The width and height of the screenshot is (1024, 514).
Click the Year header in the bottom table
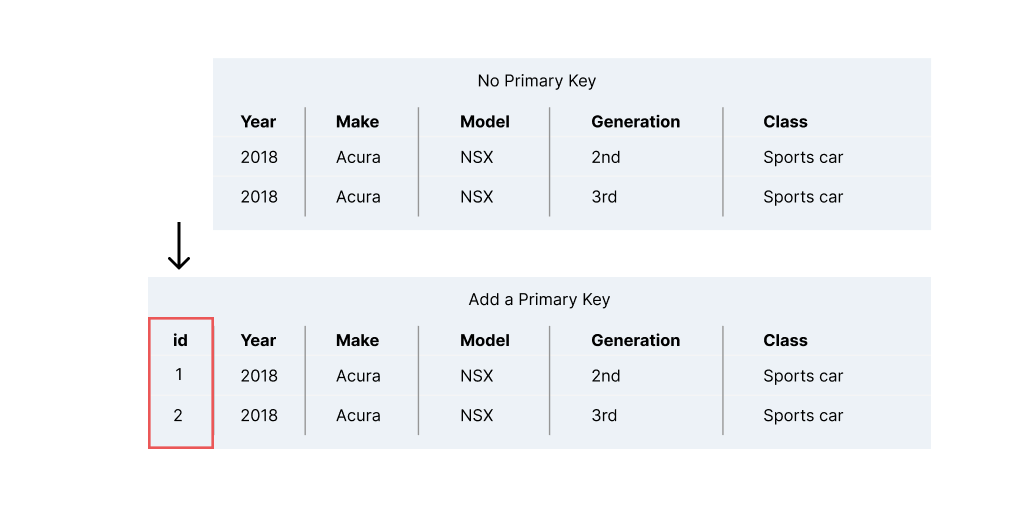[x=258, y=341]
